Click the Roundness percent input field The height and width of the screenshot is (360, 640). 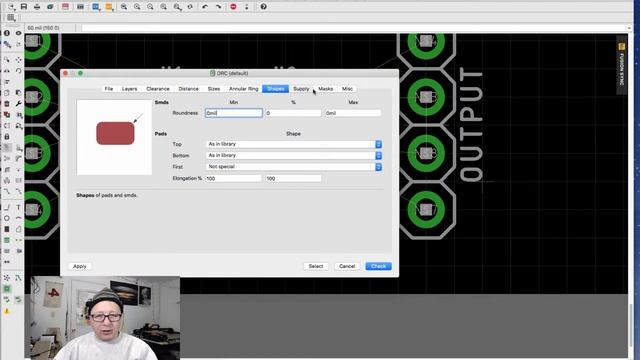pos(293,113)
